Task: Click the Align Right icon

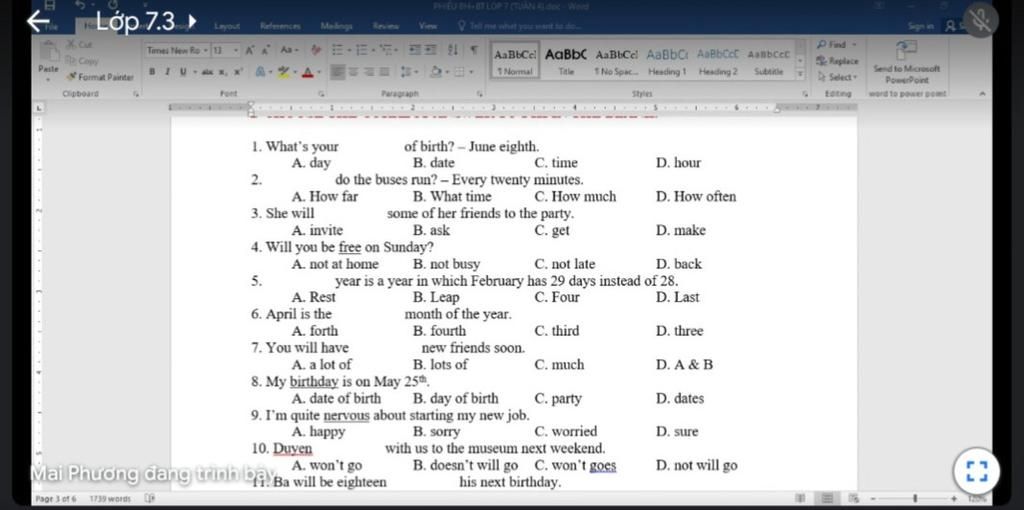Action: 369,72
